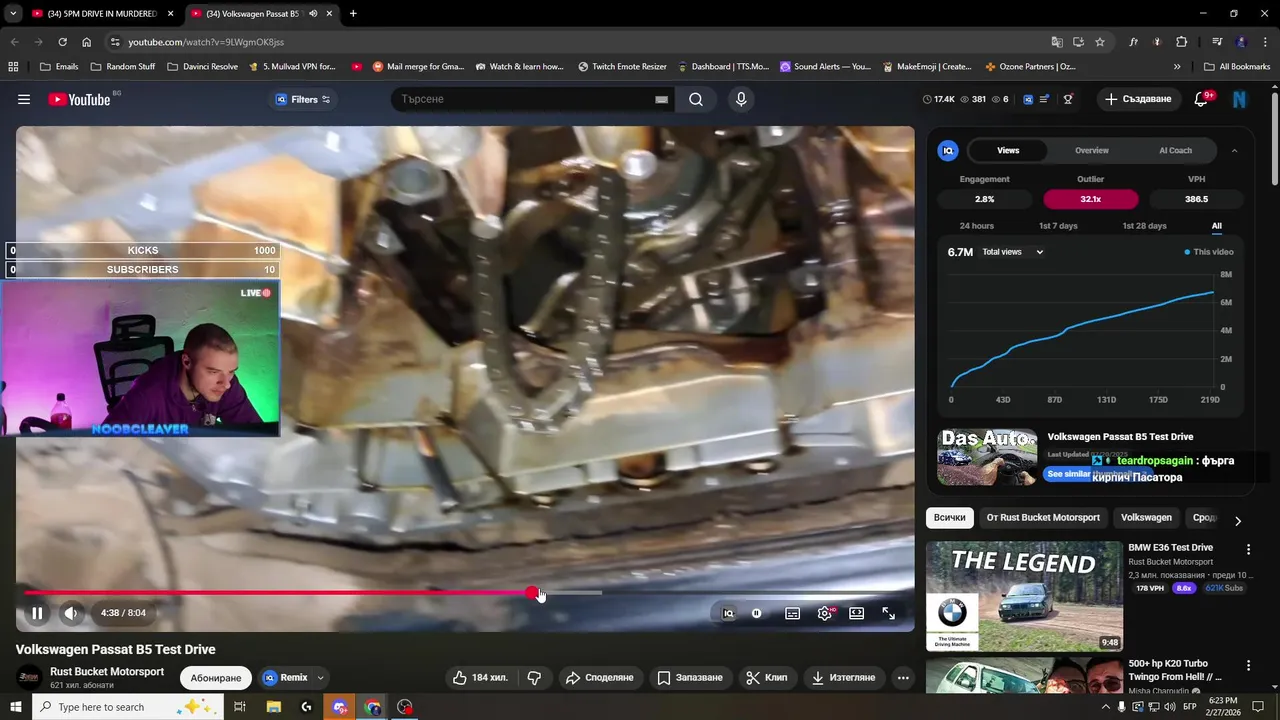Switch player to theater mode
Image resolution: width=1280 pixels, height=720 pixels.
pos(857,613)
